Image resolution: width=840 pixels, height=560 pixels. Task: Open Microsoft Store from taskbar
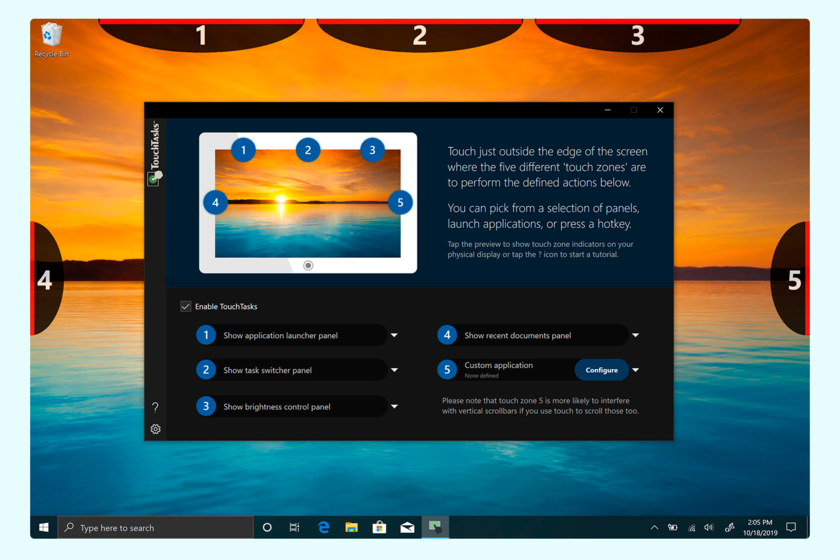coord(379,528)
